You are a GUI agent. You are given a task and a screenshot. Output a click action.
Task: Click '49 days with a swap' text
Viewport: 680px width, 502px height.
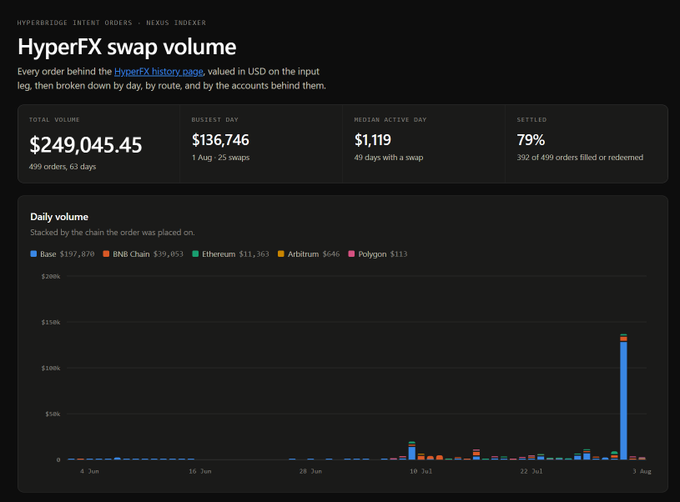[389, 157]
